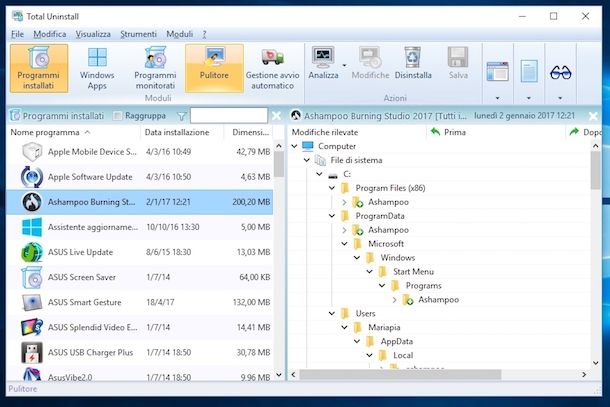Click the ASUS Live Update globe icon
This screenshot has height=407, width=610.
pos(32,252)
